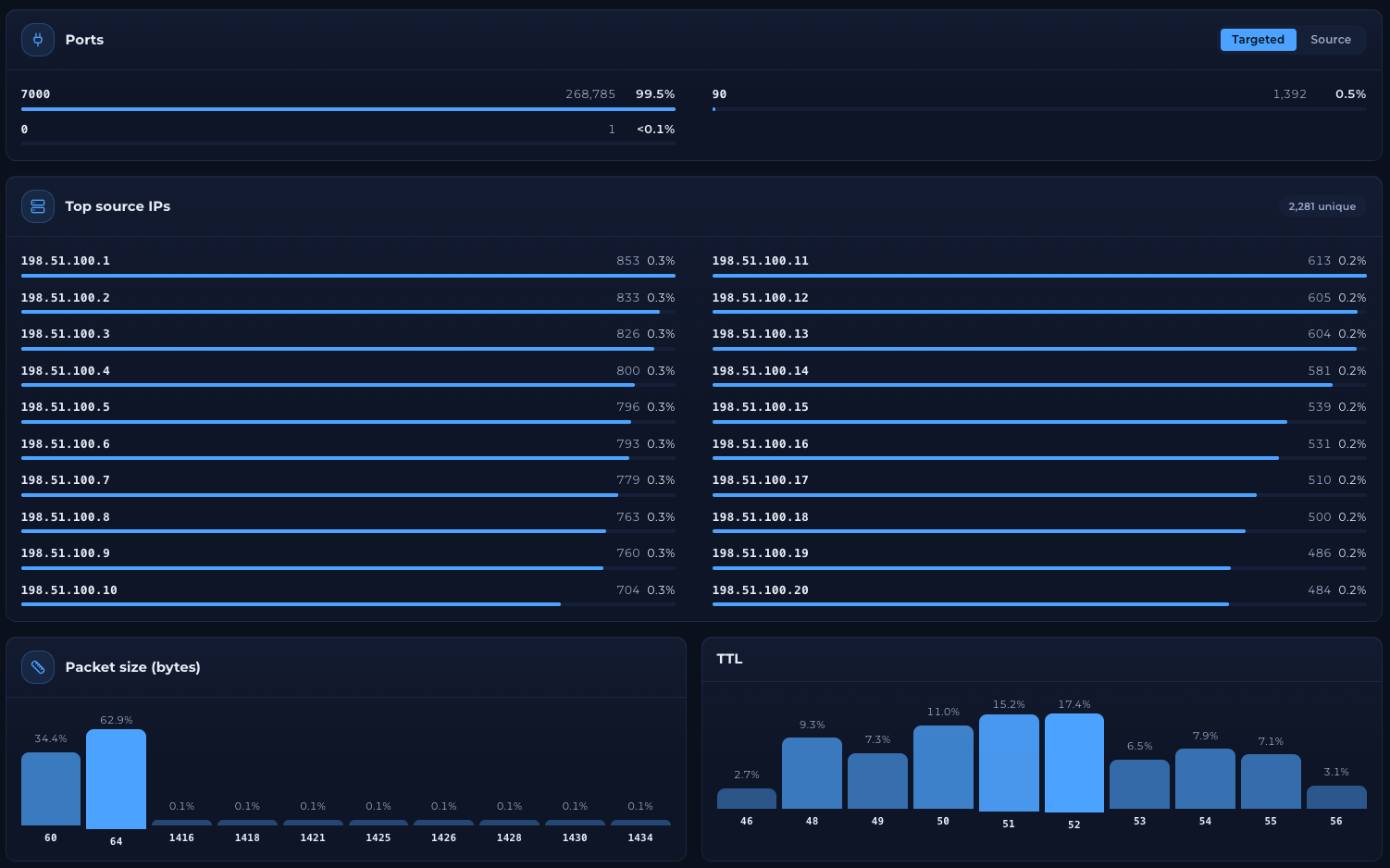Click the 99.5% share for port 7000

click(x=656, y=94)
